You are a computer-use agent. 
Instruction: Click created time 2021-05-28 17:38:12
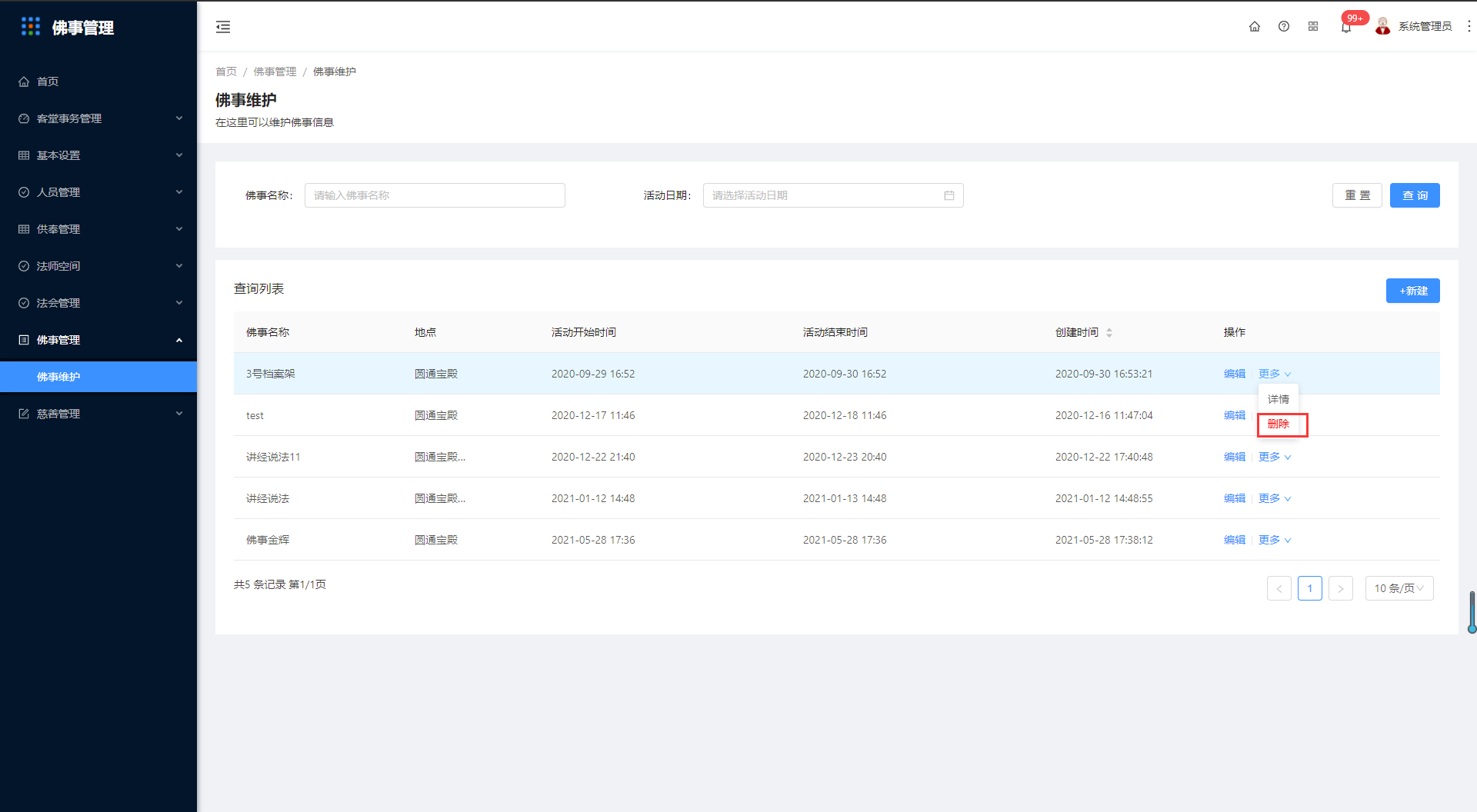tap(1104, 540)
